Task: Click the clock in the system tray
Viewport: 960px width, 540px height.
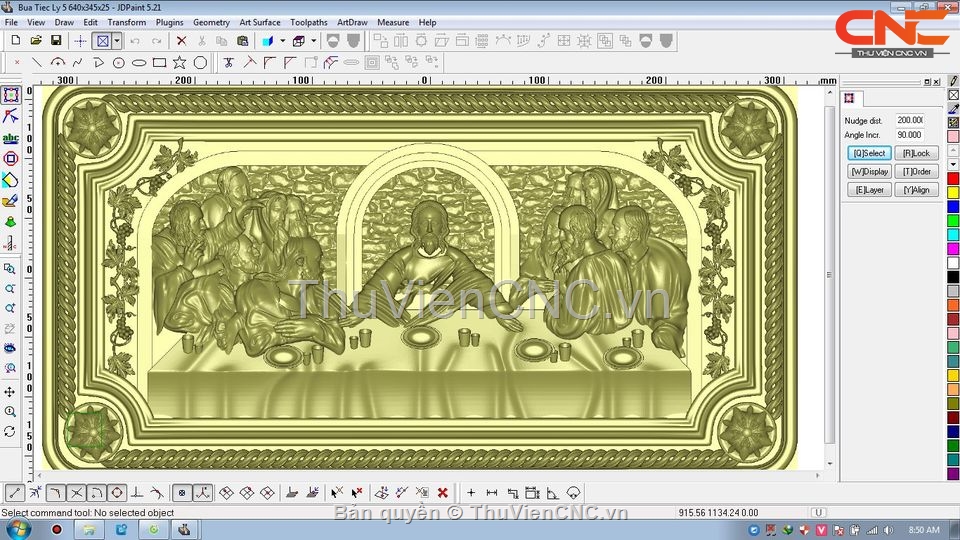Action: (x=924, y=530)
